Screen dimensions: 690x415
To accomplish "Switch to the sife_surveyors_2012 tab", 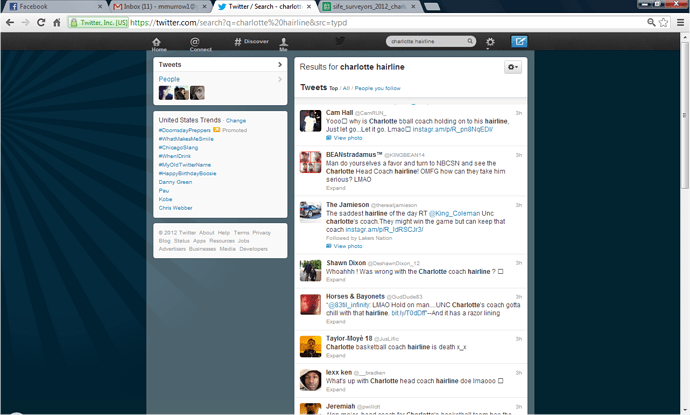I will 370,7.
